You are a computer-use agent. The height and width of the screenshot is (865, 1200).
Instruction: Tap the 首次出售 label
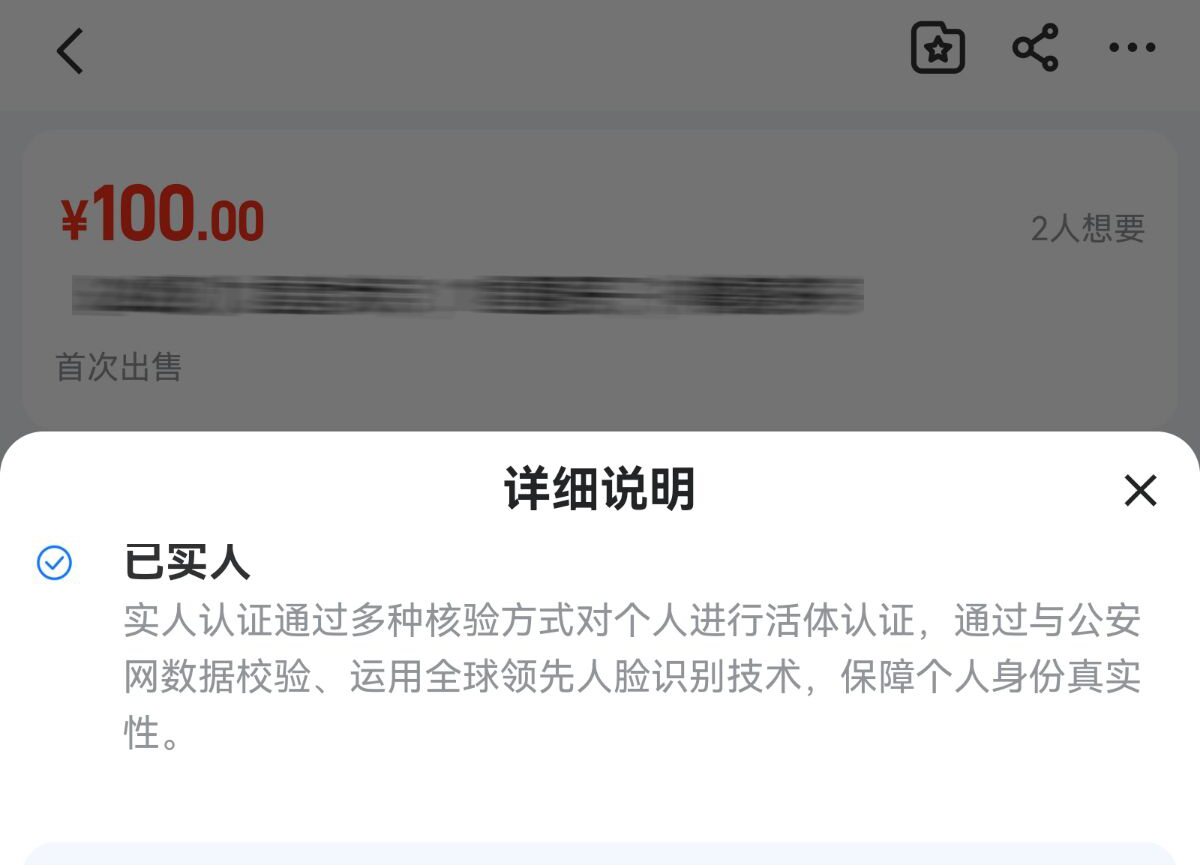click(118, 367)
